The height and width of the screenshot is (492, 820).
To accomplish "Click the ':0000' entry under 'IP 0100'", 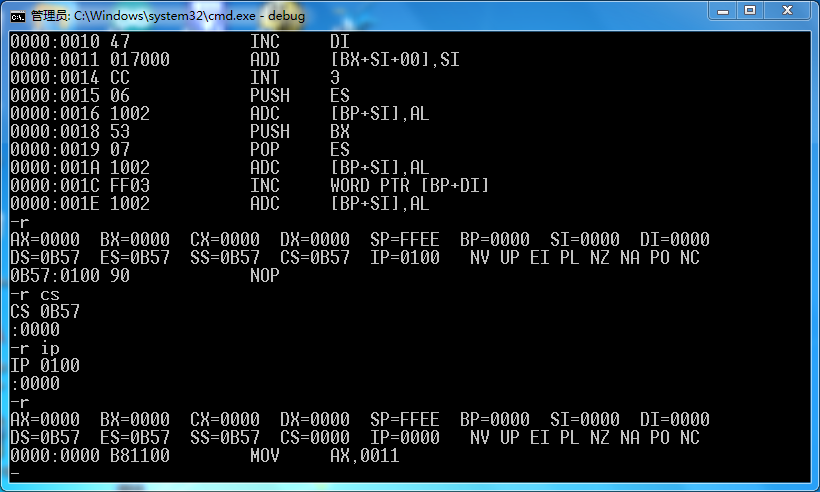I will click(x=35, y=383).
